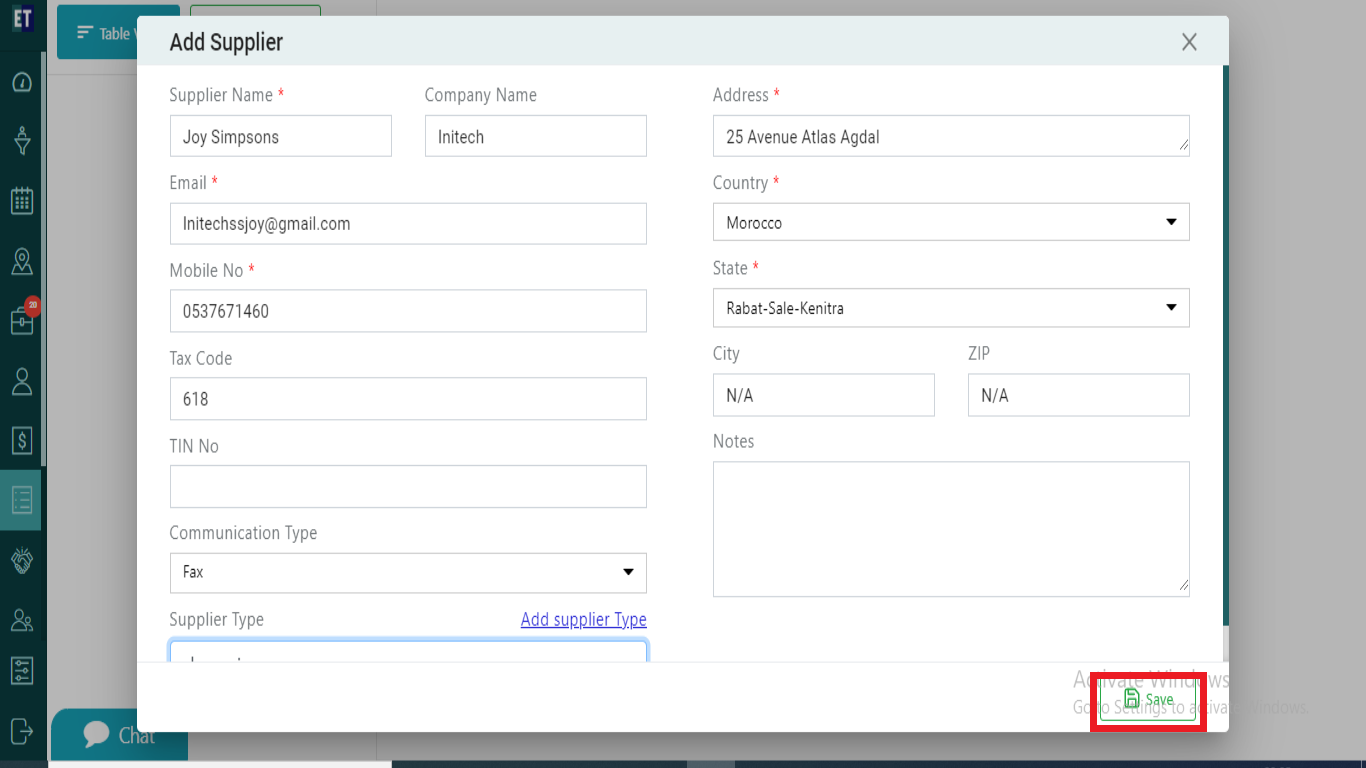Click the Mobile No input field
Viewport: 1366px width, 768px height.
[408, 311]
